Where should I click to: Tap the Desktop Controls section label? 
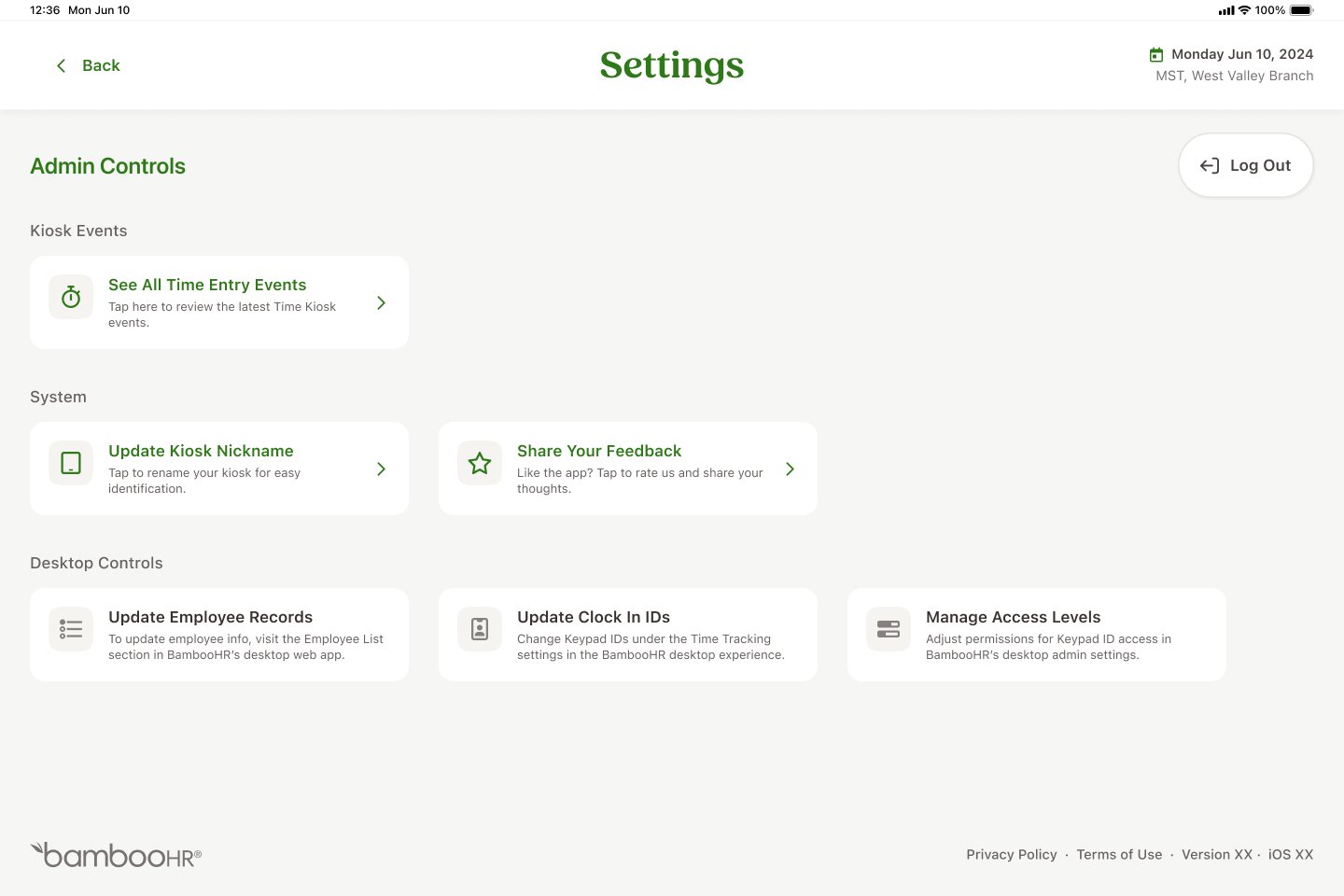(x=96, y=563)
